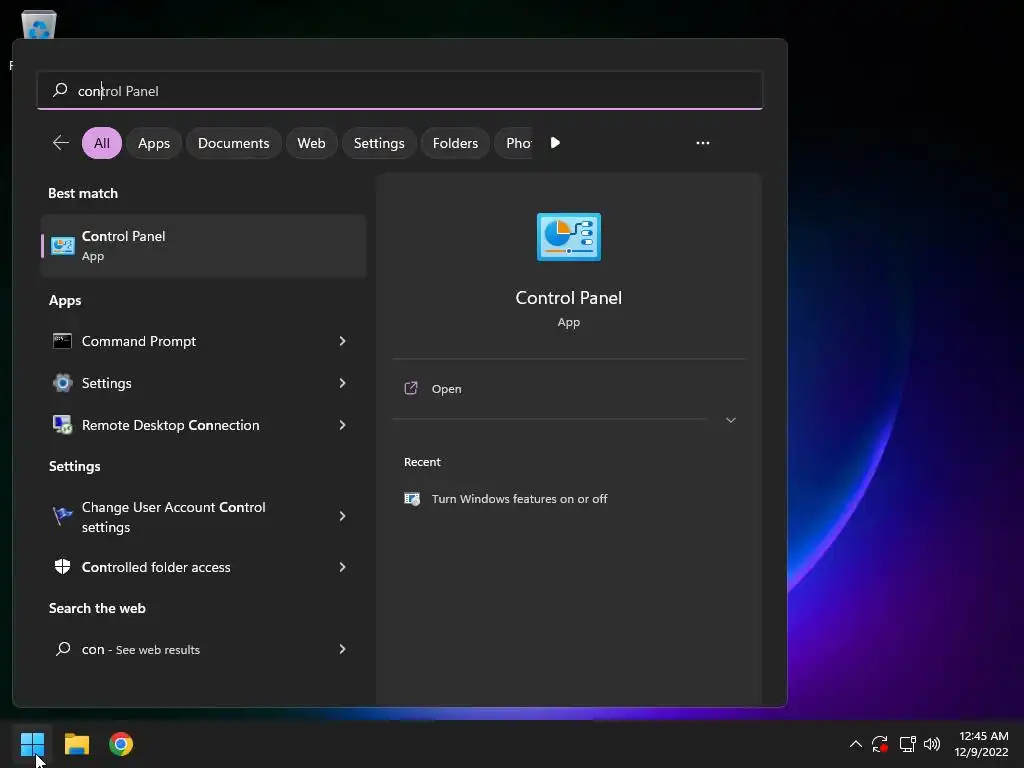Screen dimensions: 1024x768
Task: Click the Command Prompt icon
Action: tap(62, 341)
